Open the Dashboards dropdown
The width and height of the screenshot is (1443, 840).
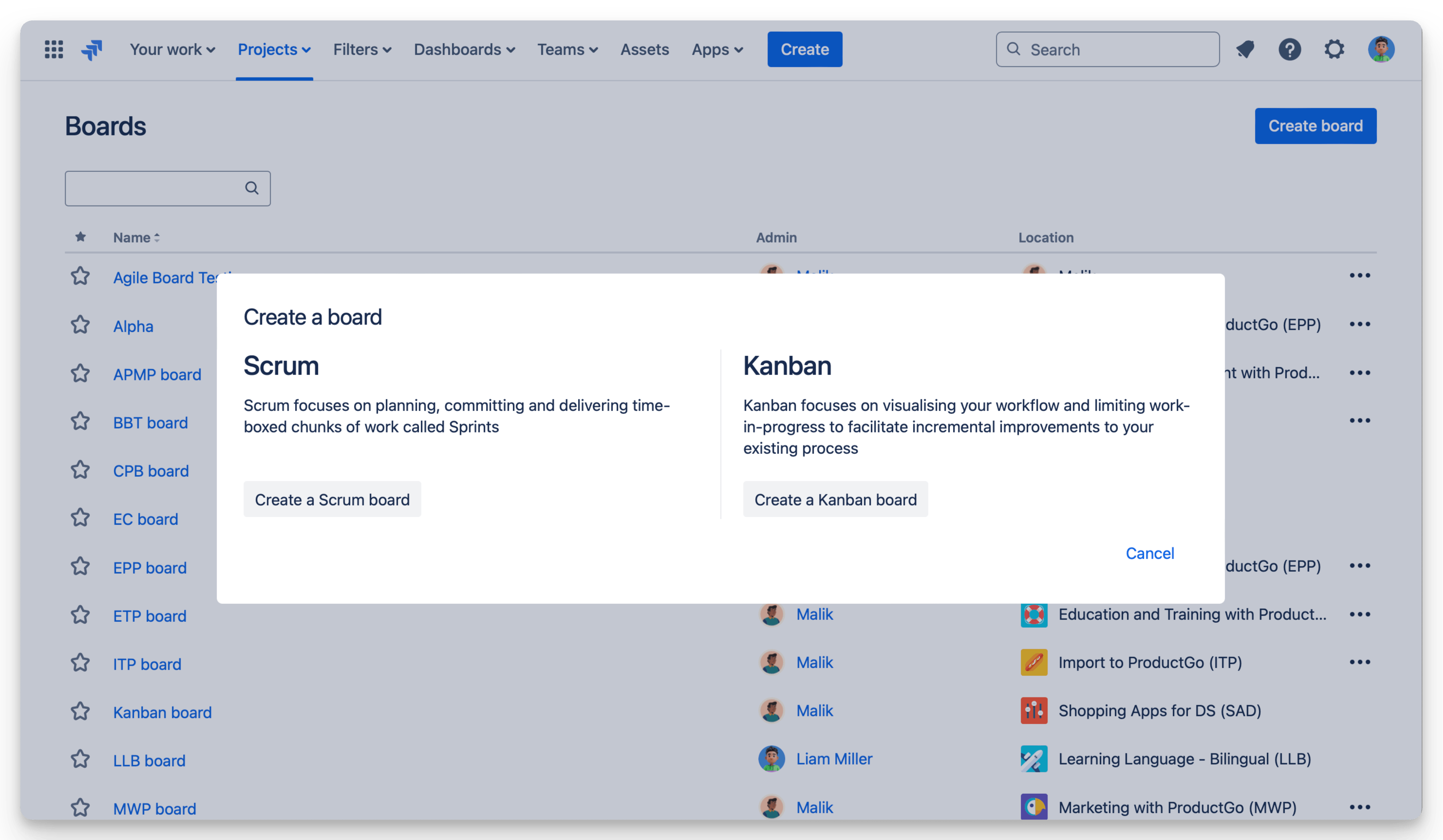pyautogui.click(x=465, y=49)
